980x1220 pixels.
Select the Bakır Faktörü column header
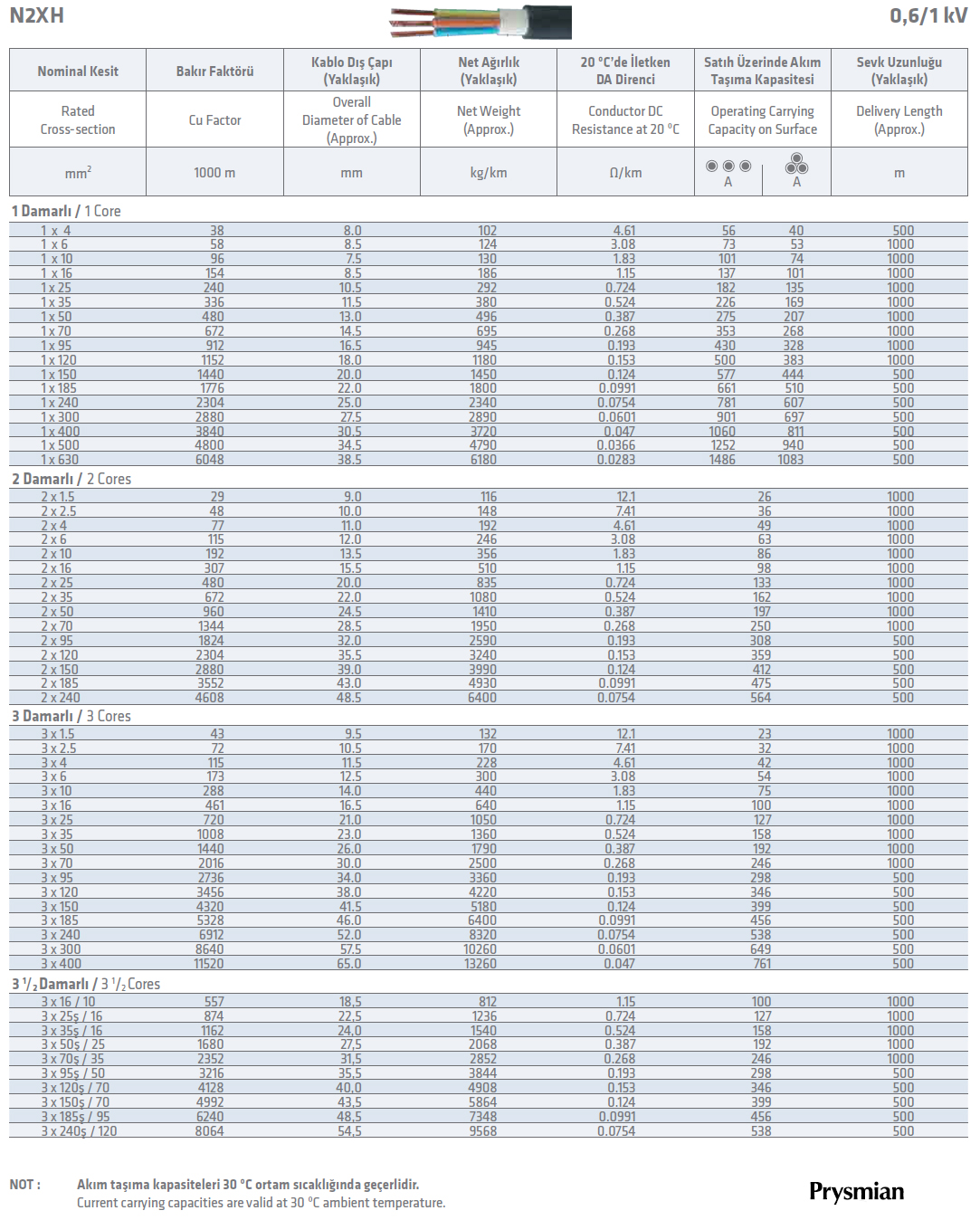coord(214,71)
